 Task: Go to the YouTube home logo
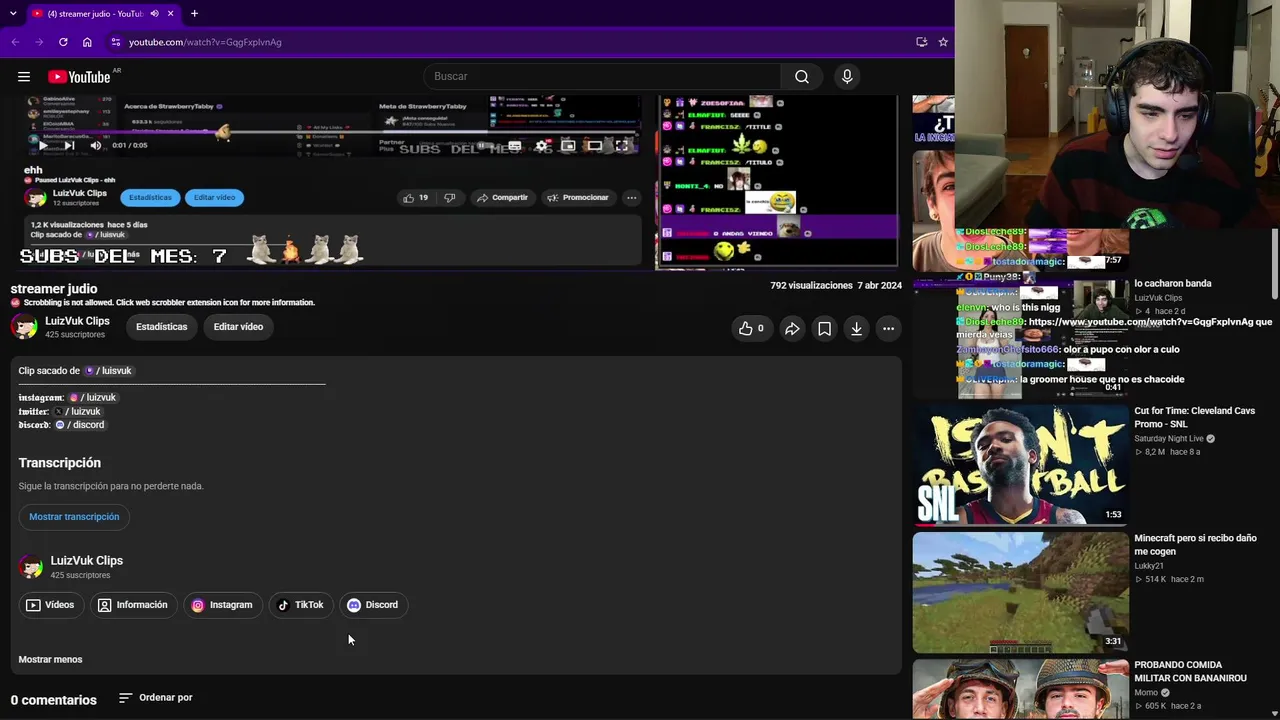pyautogui.click(x=79, y=77)
